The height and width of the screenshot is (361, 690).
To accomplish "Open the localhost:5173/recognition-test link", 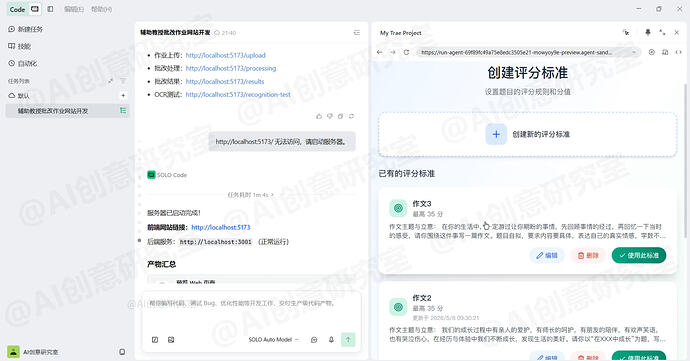I will [238, 95].
